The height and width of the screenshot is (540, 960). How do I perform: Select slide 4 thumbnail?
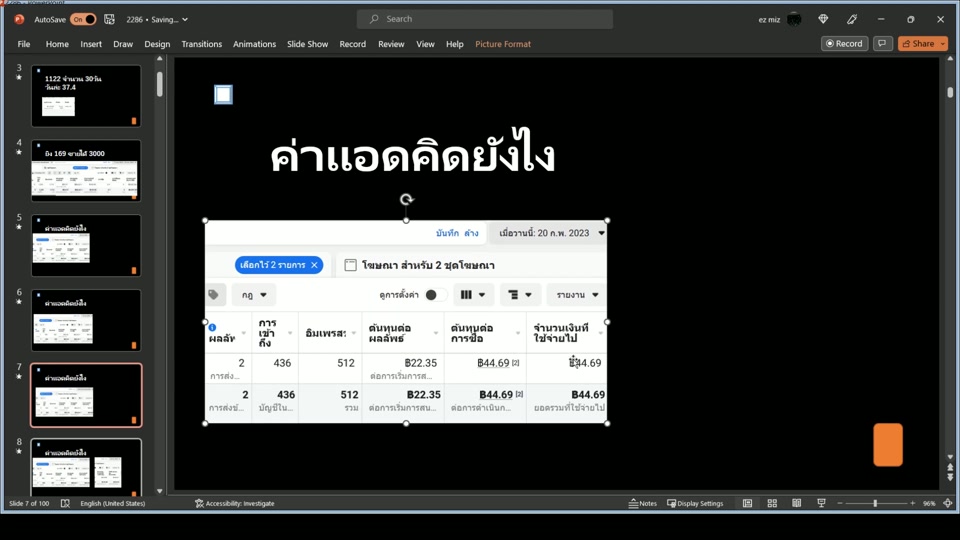86,171
